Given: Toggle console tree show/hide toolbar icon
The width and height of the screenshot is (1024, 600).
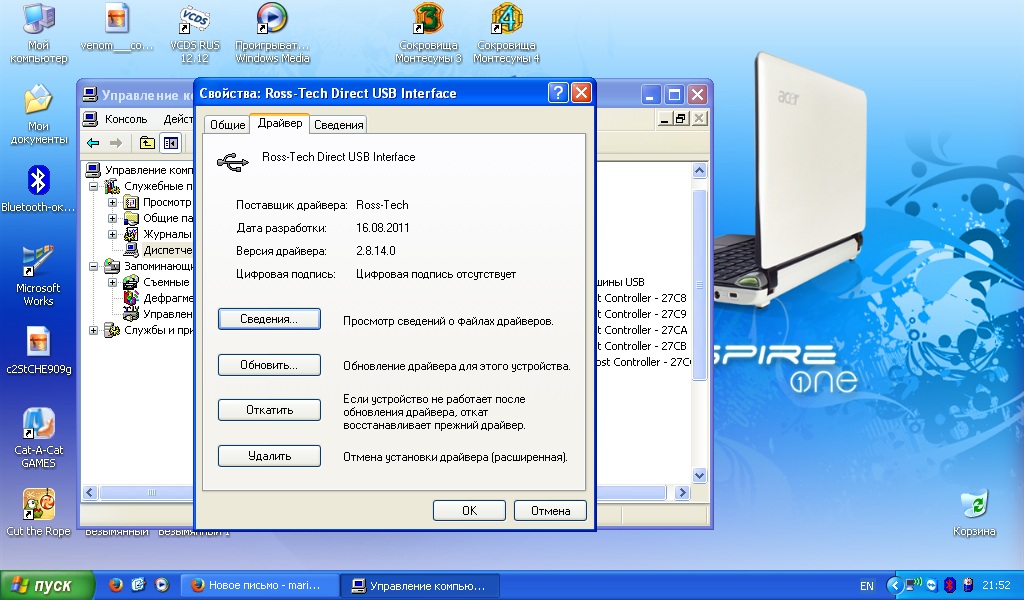Looking at the screenshot, I should point(170,143).
